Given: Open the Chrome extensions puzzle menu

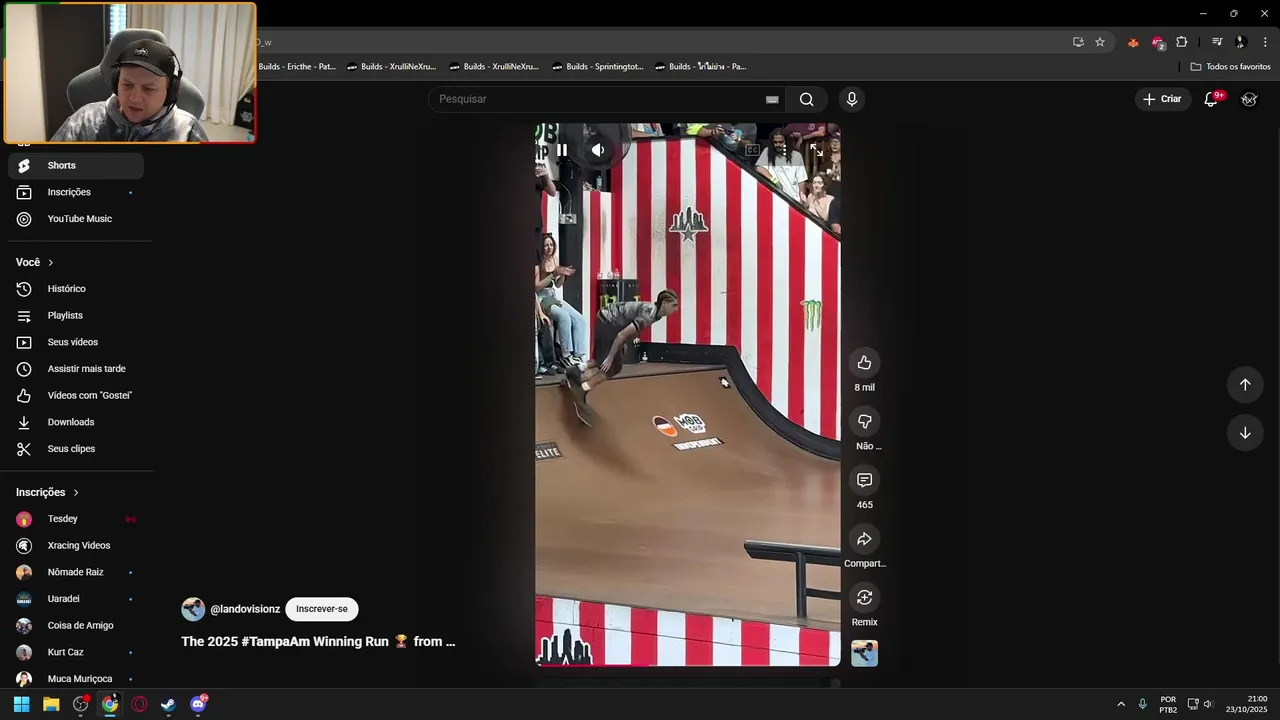Looking at the screenshot, I should tap(1182, 42).
